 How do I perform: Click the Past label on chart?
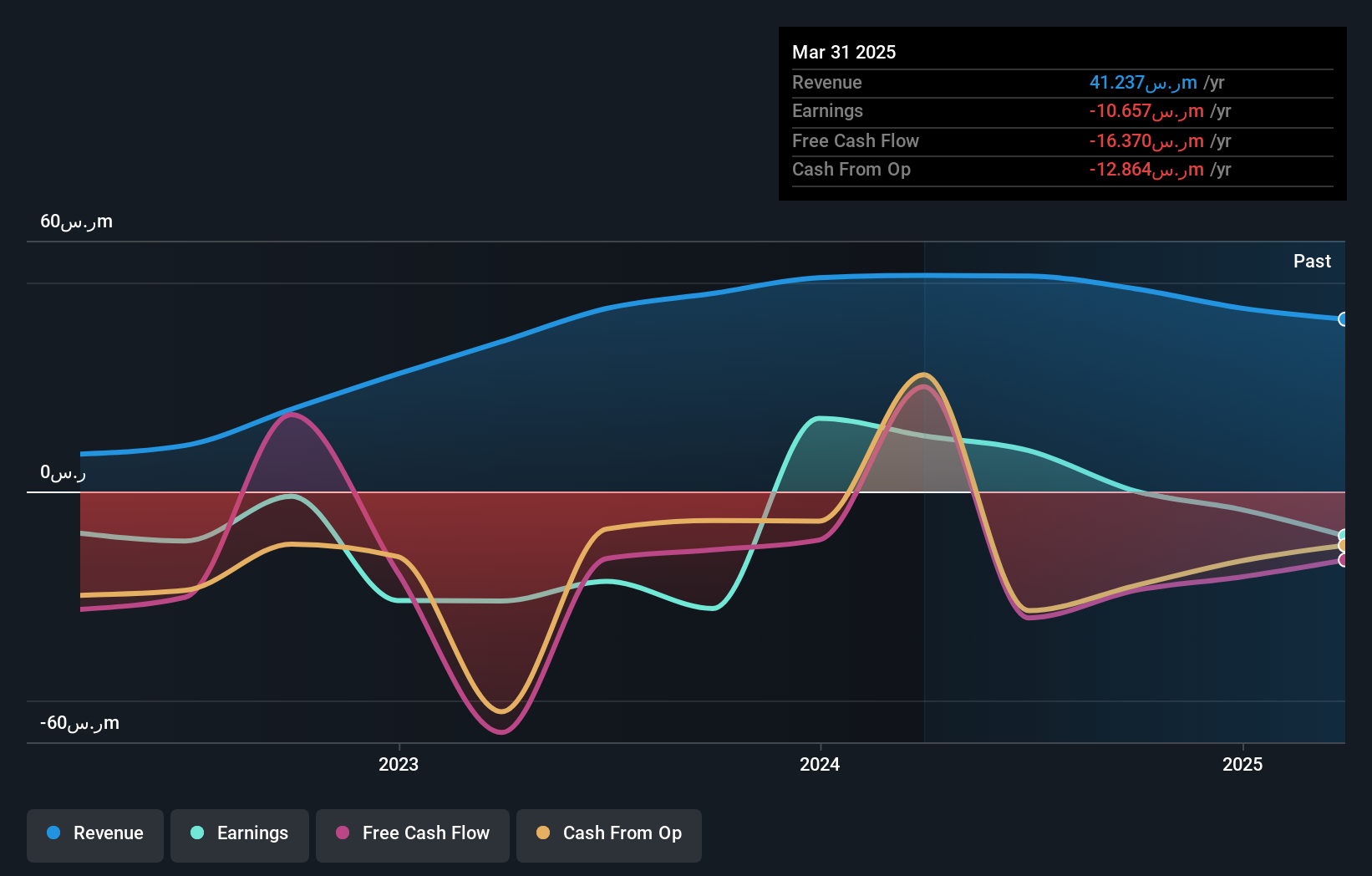coord(1312,262)
